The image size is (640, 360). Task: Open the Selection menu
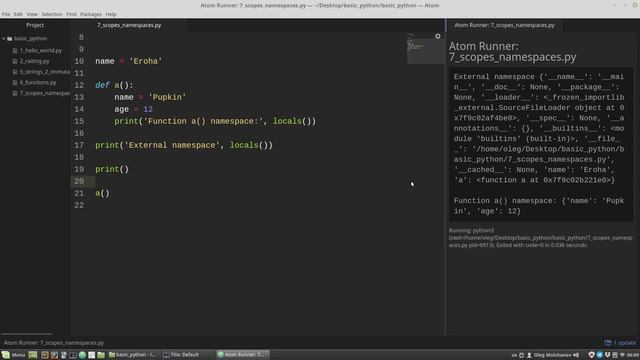pyautogui.click(x=51, y=14)
